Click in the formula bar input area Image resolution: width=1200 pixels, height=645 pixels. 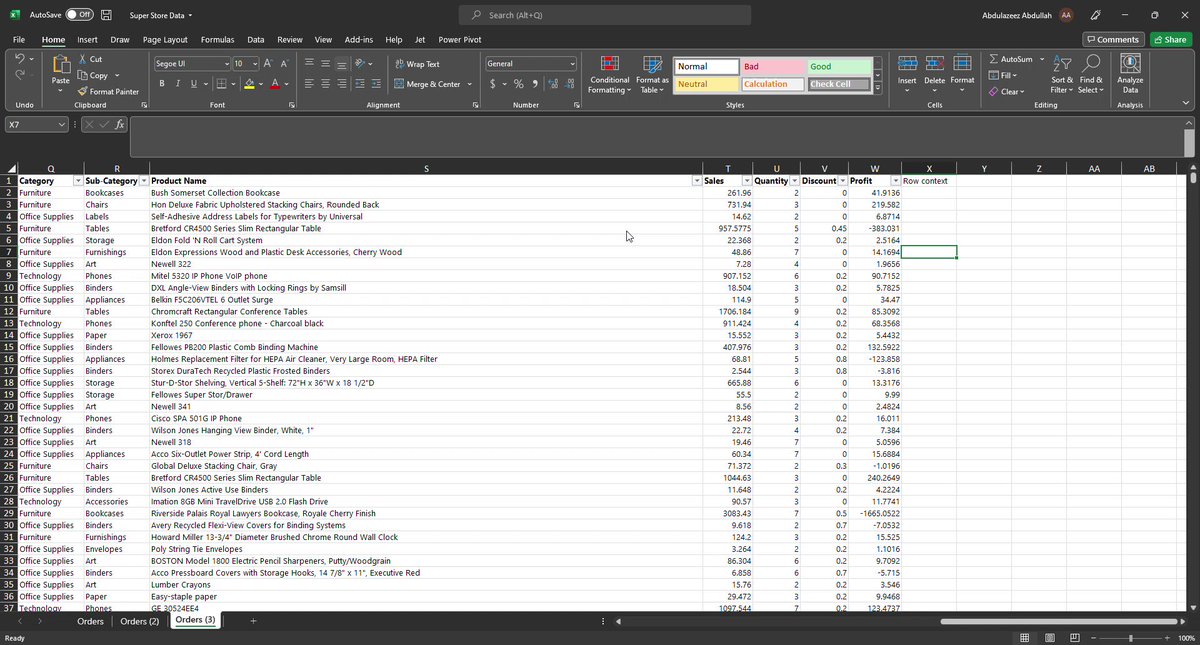pos(656,137)
